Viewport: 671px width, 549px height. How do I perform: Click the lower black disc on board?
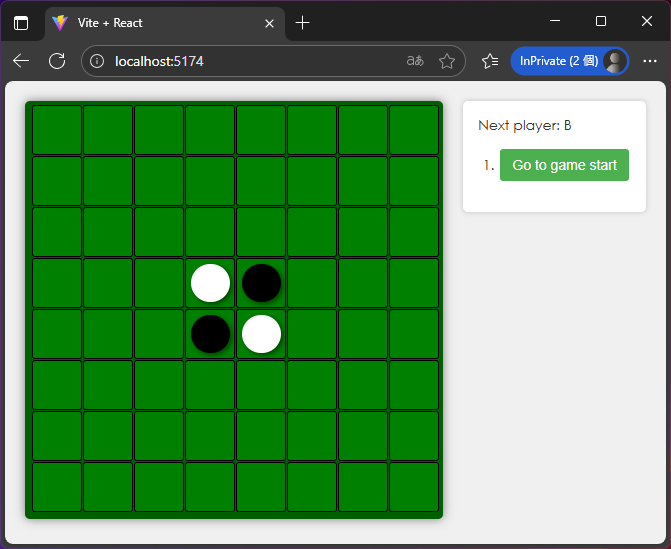210,334
